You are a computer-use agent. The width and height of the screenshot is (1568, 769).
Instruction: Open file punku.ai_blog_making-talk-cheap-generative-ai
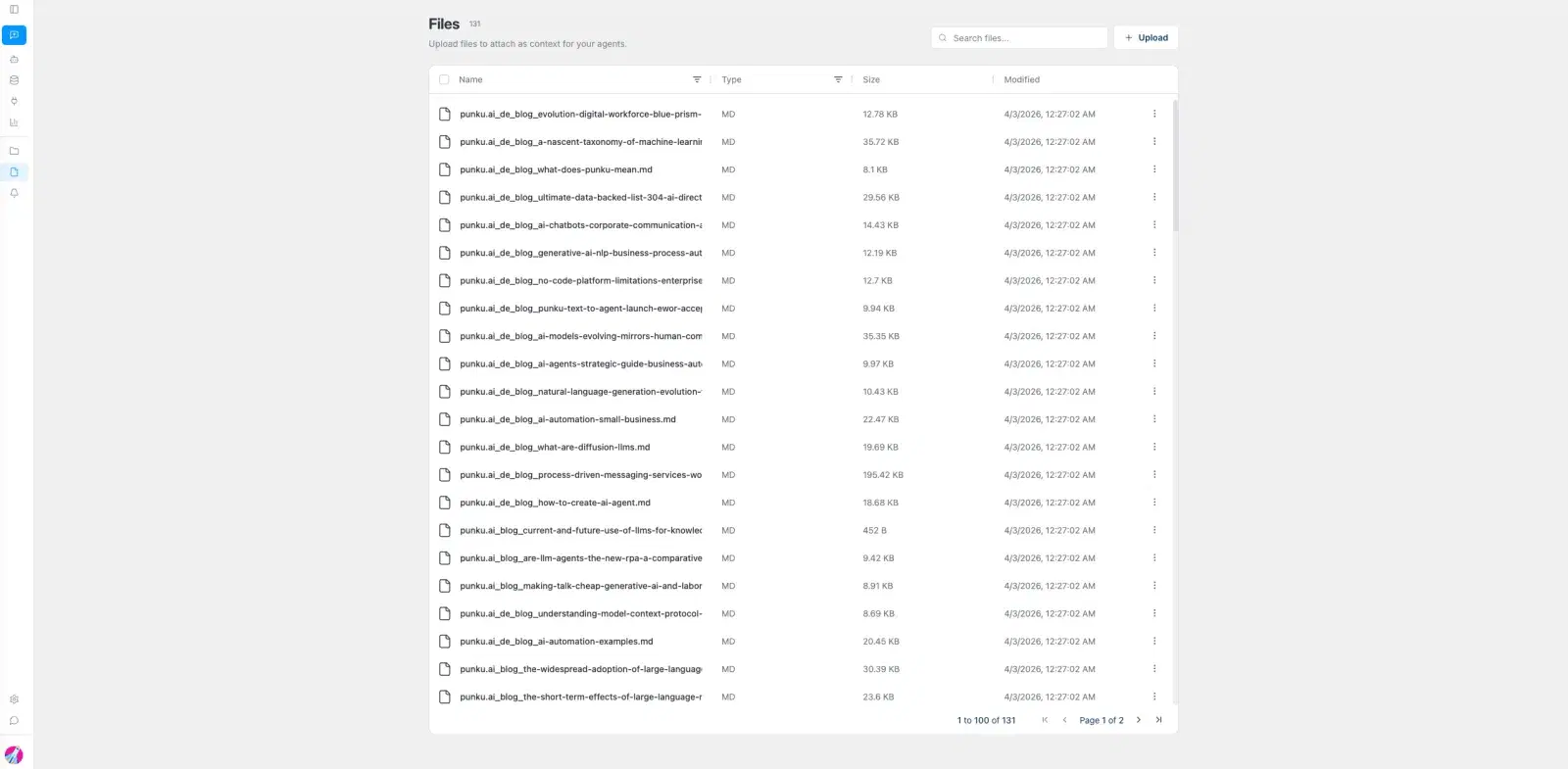tap(580, 586)
